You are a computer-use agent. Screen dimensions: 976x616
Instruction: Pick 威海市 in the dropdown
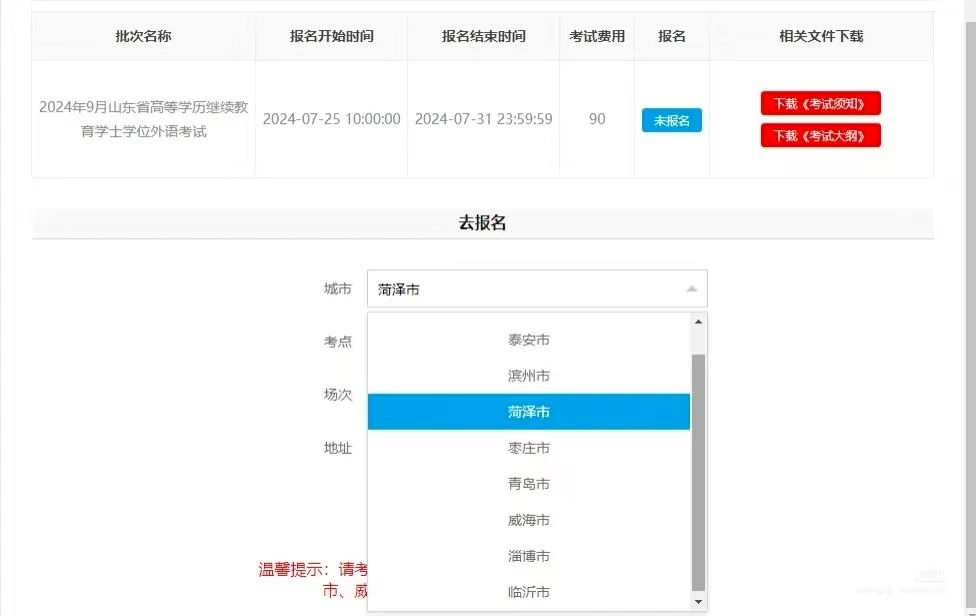528,520
